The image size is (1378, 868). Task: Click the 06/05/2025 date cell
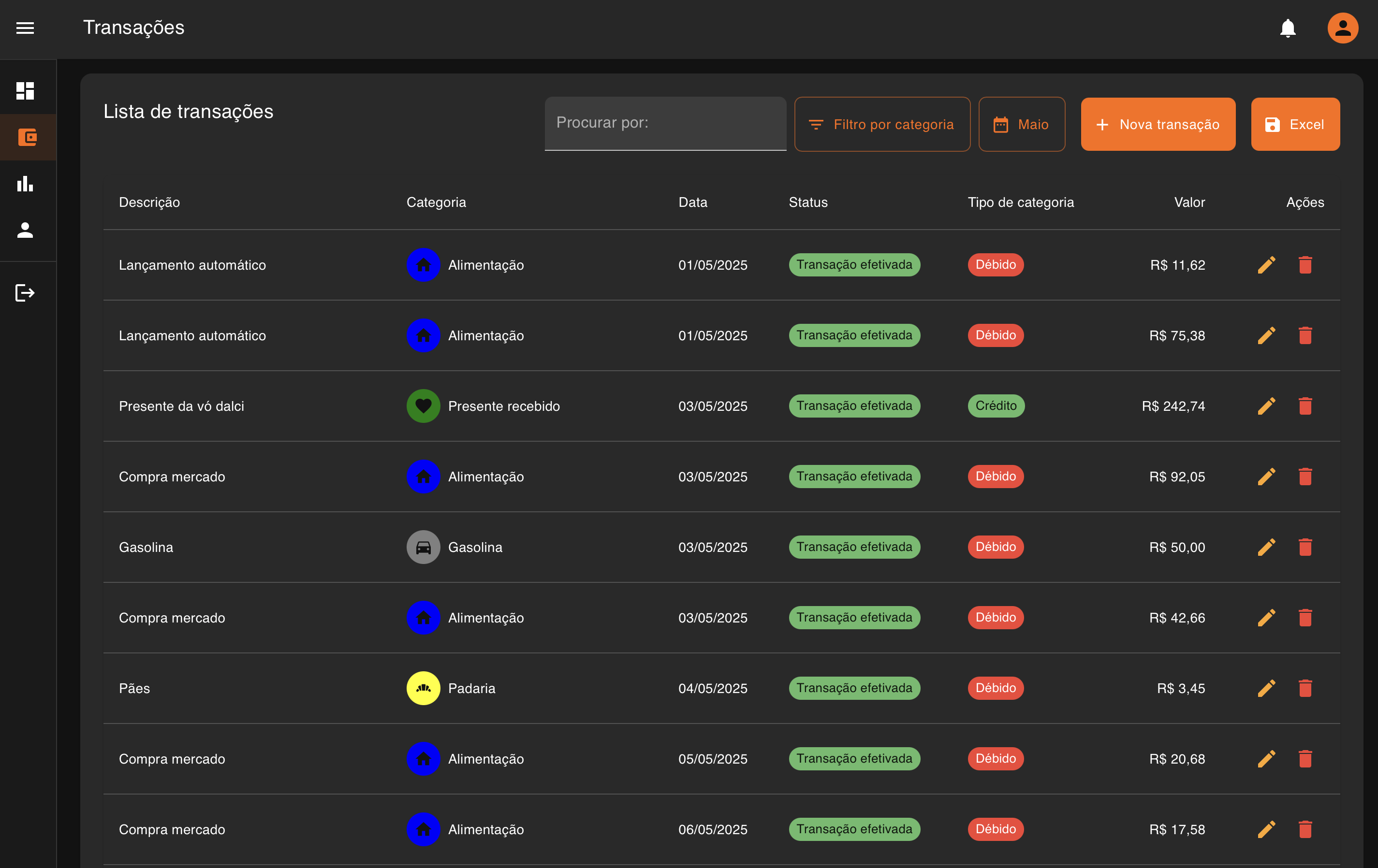coord(713,830)
